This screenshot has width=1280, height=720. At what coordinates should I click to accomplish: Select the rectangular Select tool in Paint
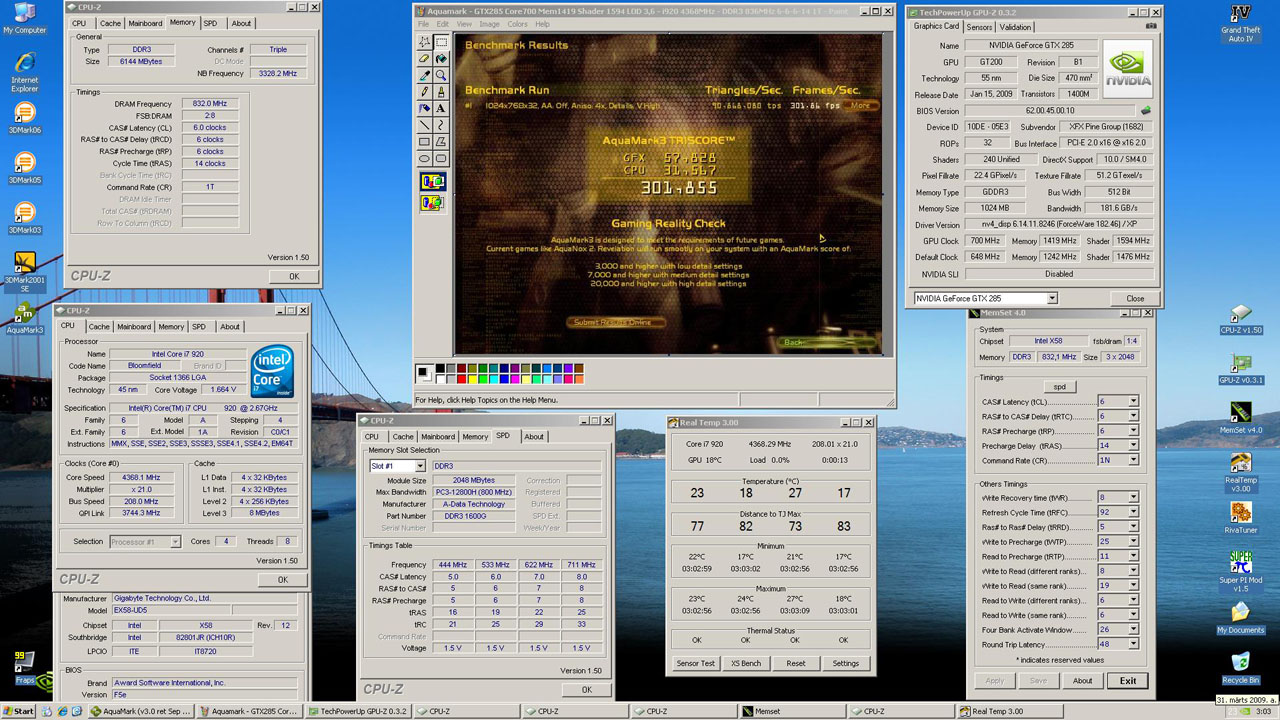(x=441, y=42)
